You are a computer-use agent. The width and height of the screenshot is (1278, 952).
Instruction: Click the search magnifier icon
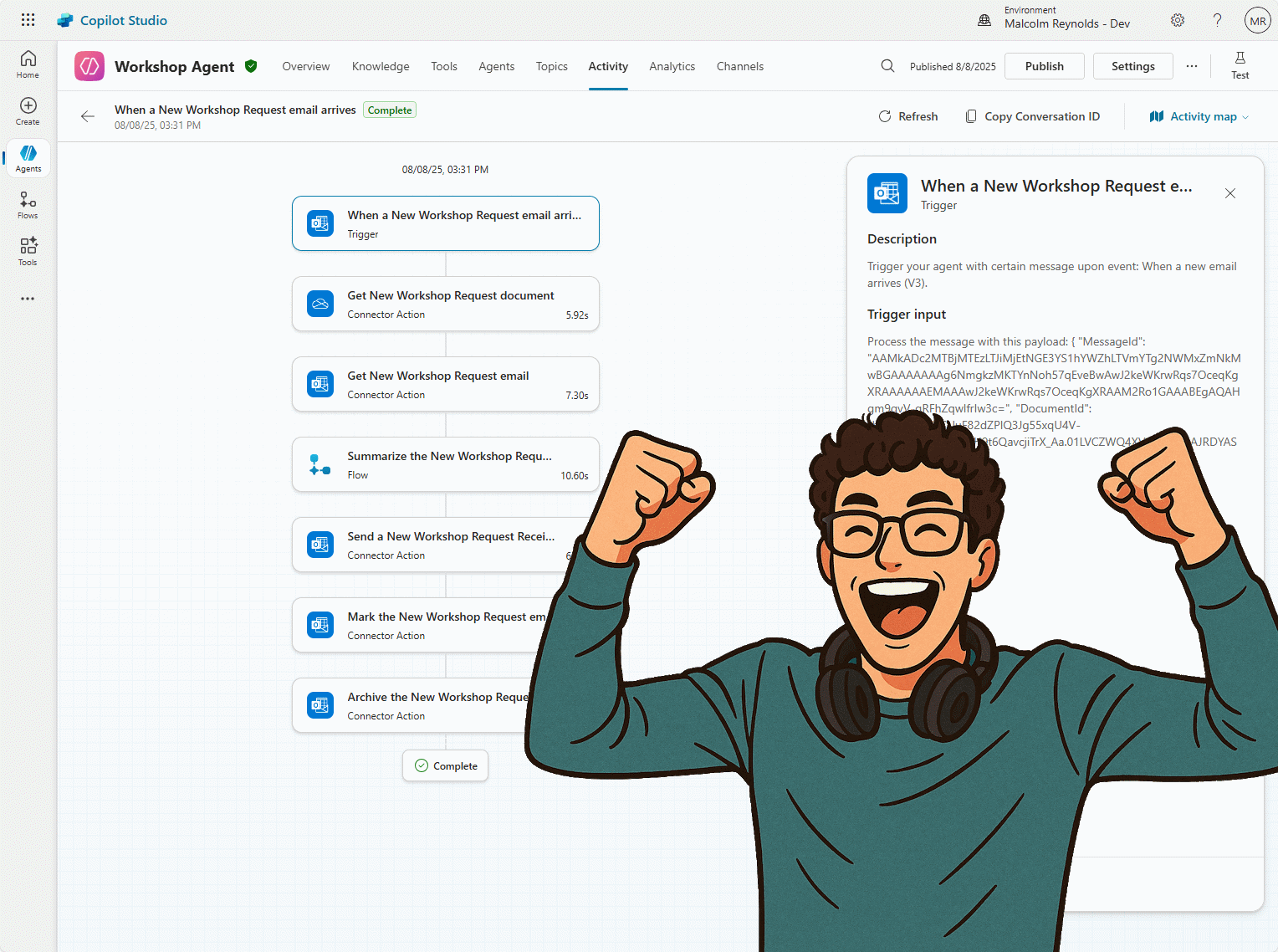pos(887,66)
